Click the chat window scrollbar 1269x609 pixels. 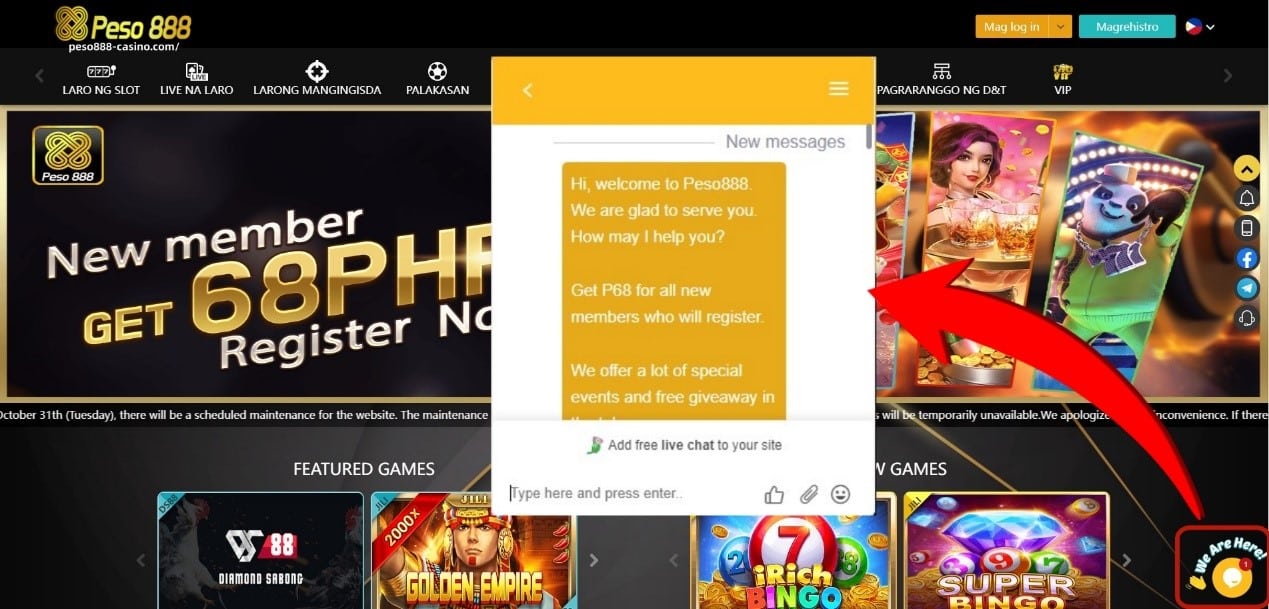[x=869, y=137]
